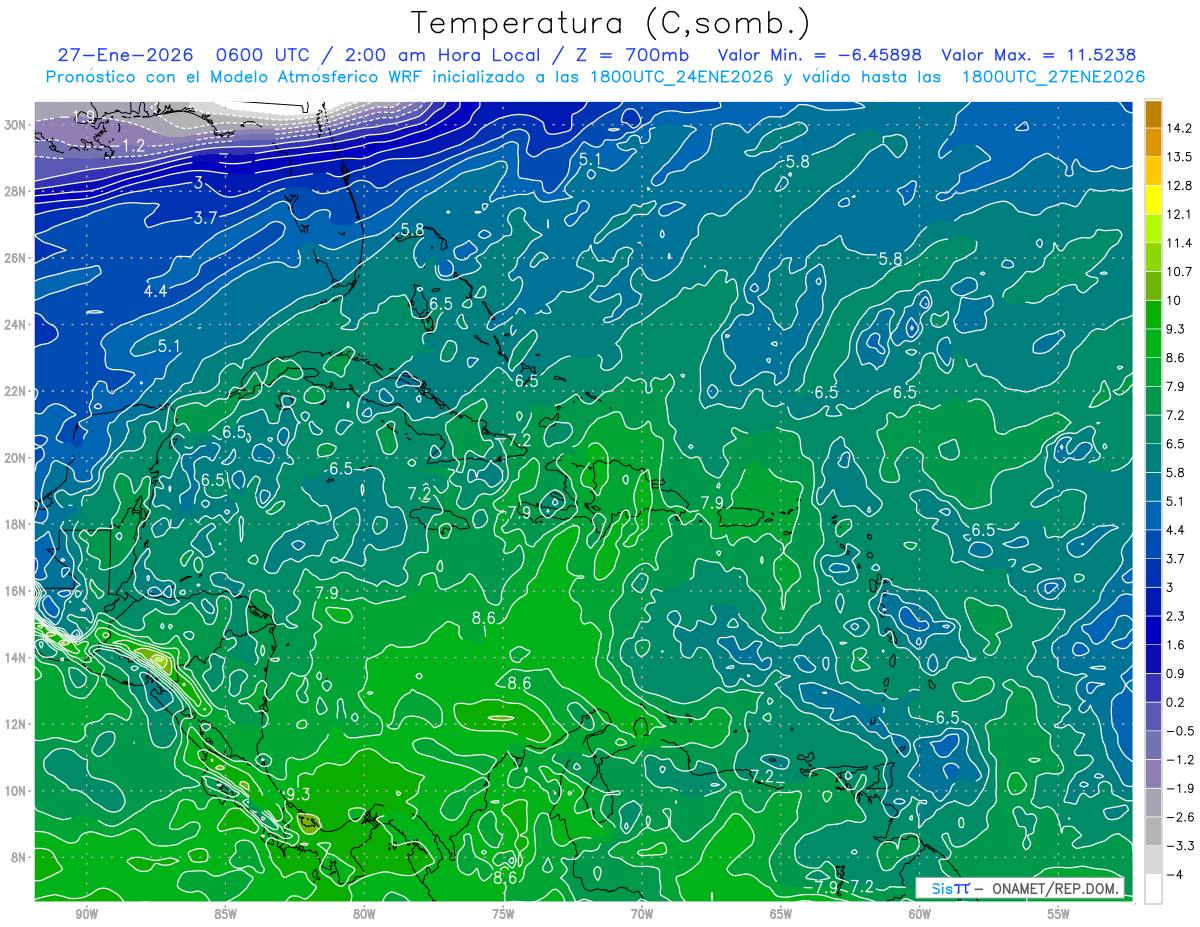Click the "Valor Min. = -6.45898" readout
The height and width of the screenshot is (927, 1200).
[x=821, y=55]
